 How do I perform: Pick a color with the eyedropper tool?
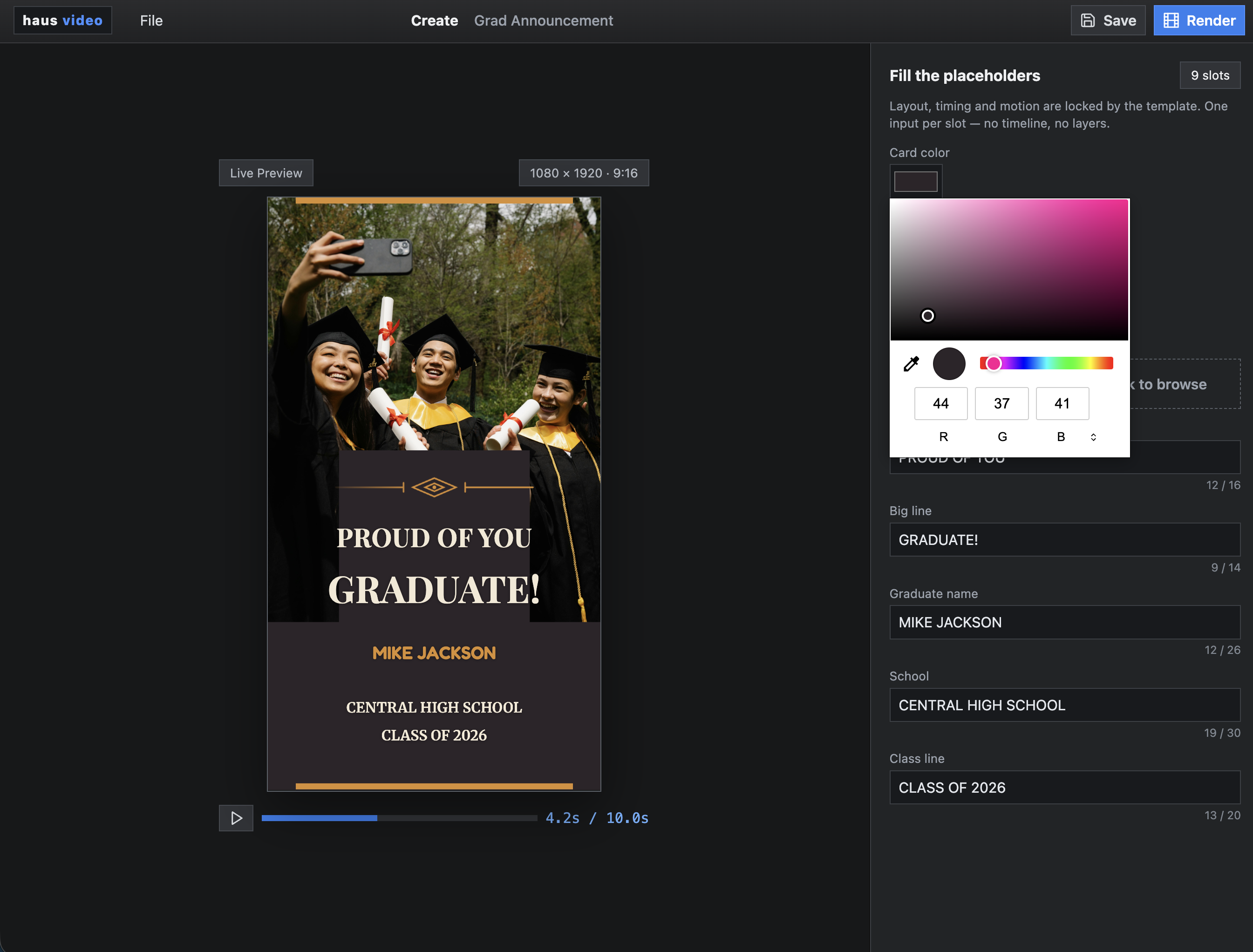[x=911, y=364]
